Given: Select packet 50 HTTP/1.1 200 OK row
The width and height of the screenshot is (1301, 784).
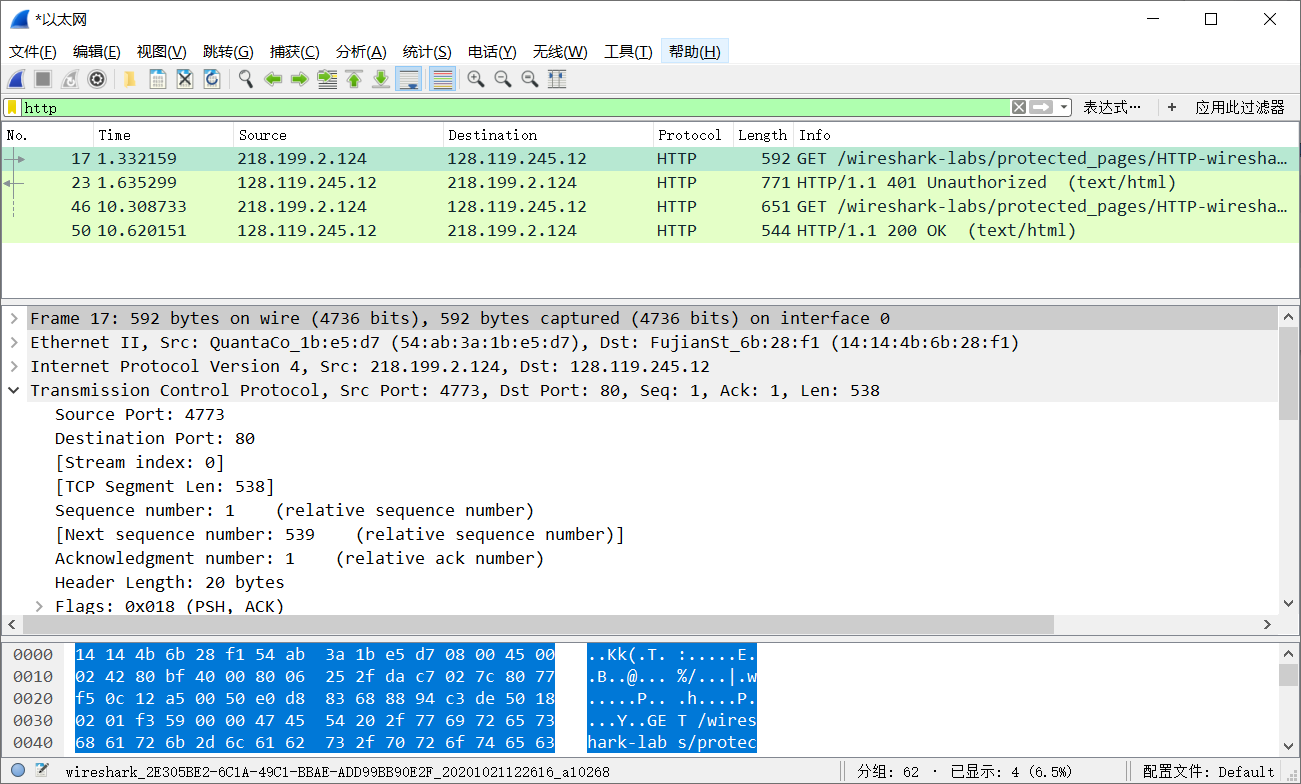Looking at the screenshot, I should (x=650, y=231).
